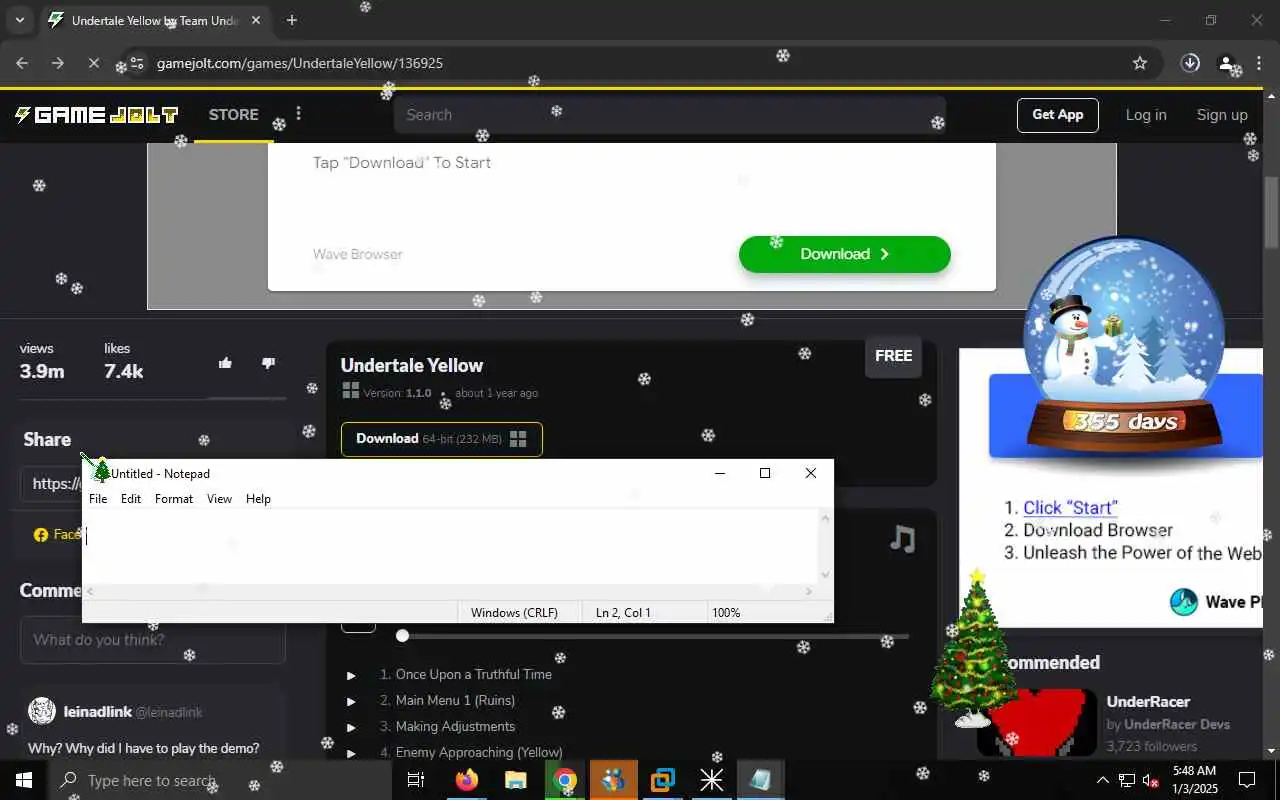Open the snowflake app on the taskbar
Viewport: 1280px width, 800px height.
coord(712,780)
